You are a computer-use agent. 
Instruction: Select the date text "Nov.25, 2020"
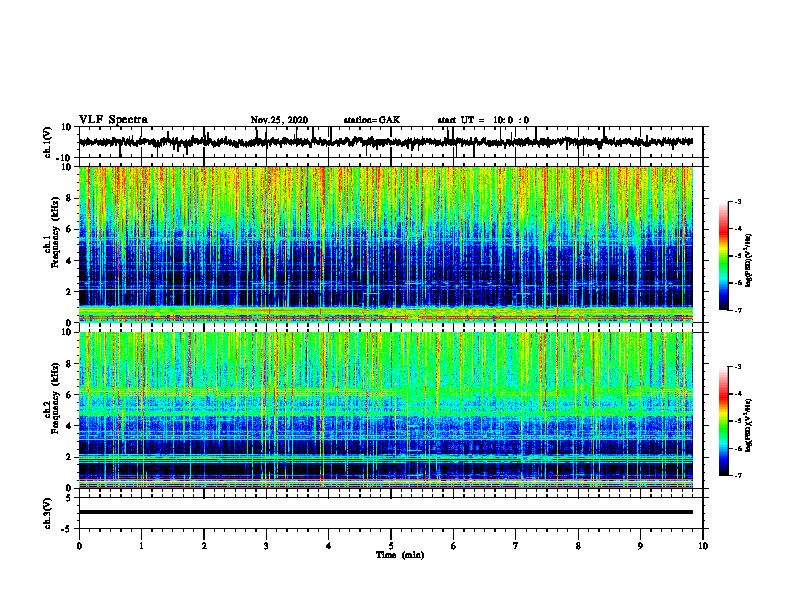pos(279,120)
